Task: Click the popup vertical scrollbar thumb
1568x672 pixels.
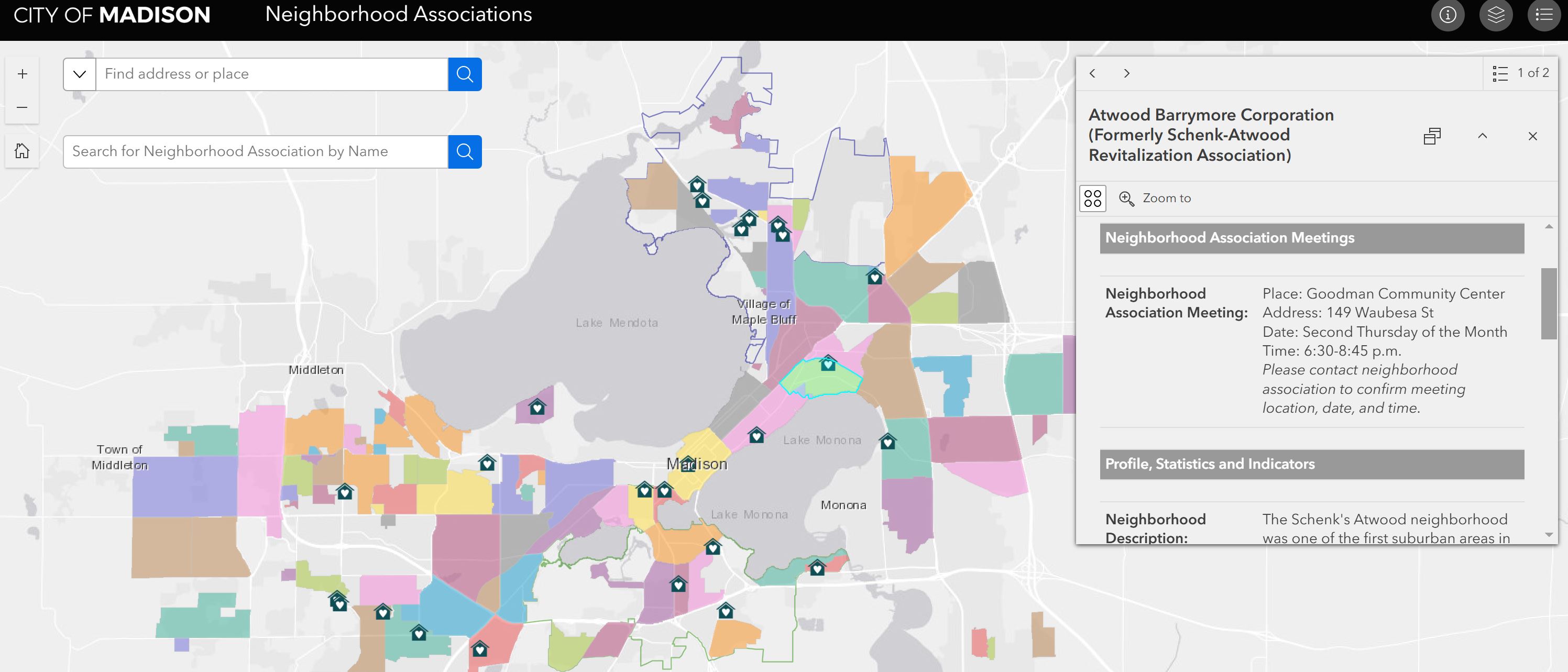Action: [1549, 303]
